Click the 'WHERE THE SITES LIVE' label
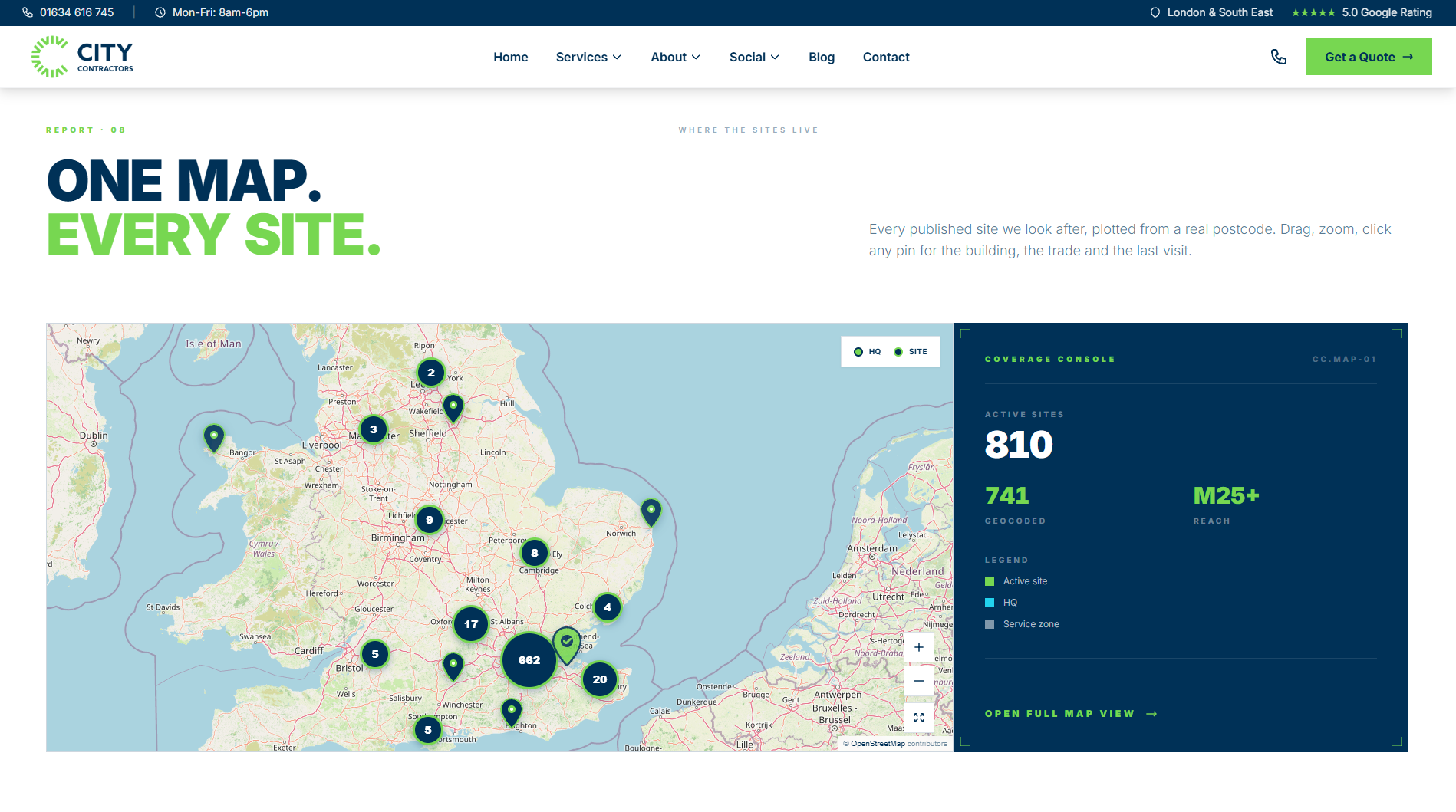Image resolution: width=1456 pixels, height=812 pixels. click(x=748, y=130)
